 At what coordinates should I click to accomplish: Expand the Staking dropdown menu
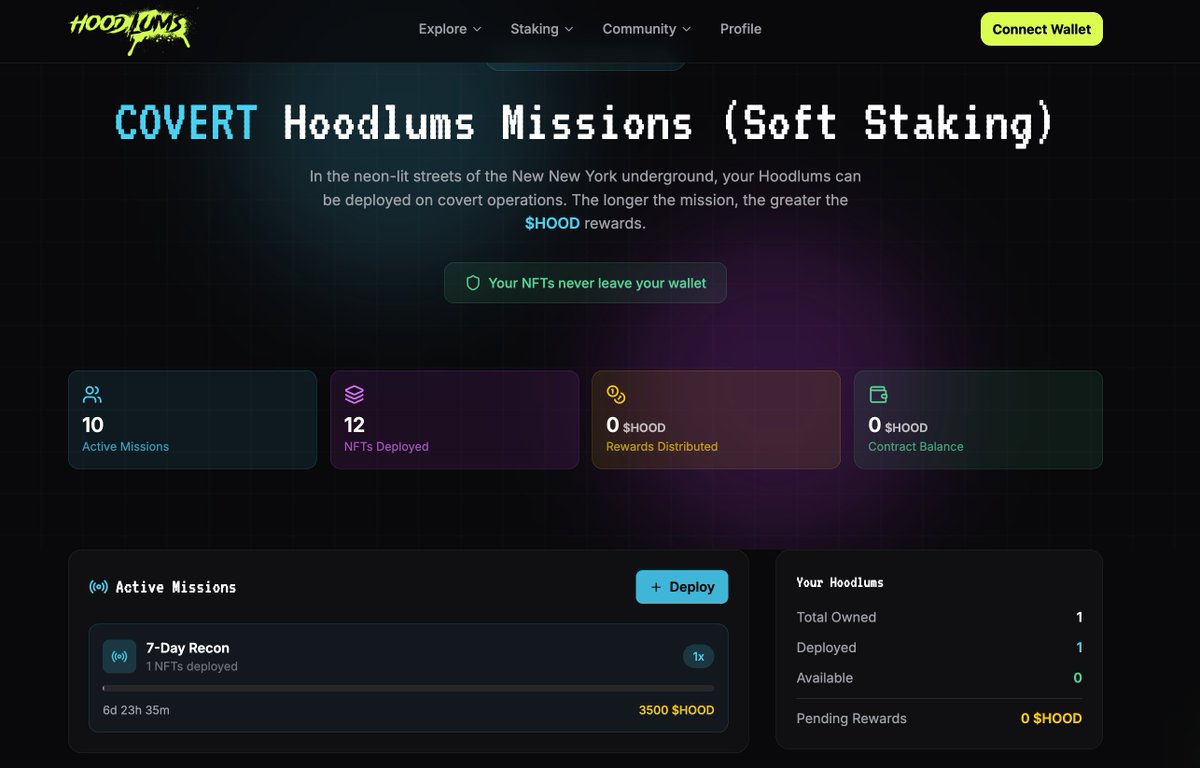542,29
